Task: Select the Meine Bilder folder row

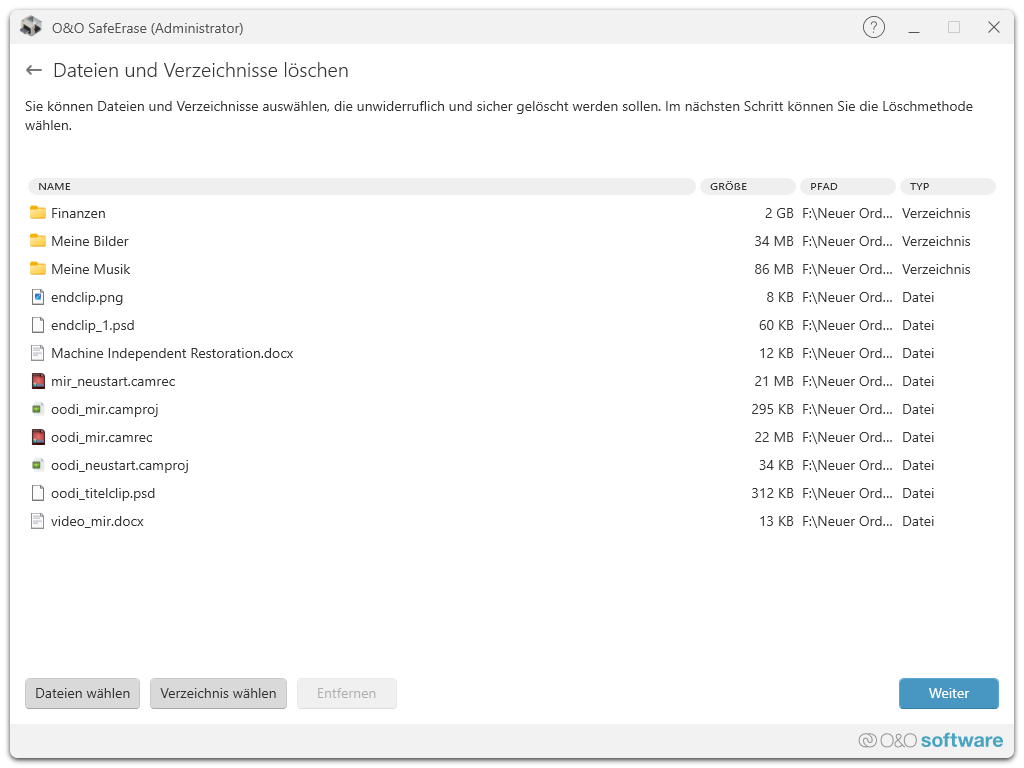Action: (x=90, y=241)
